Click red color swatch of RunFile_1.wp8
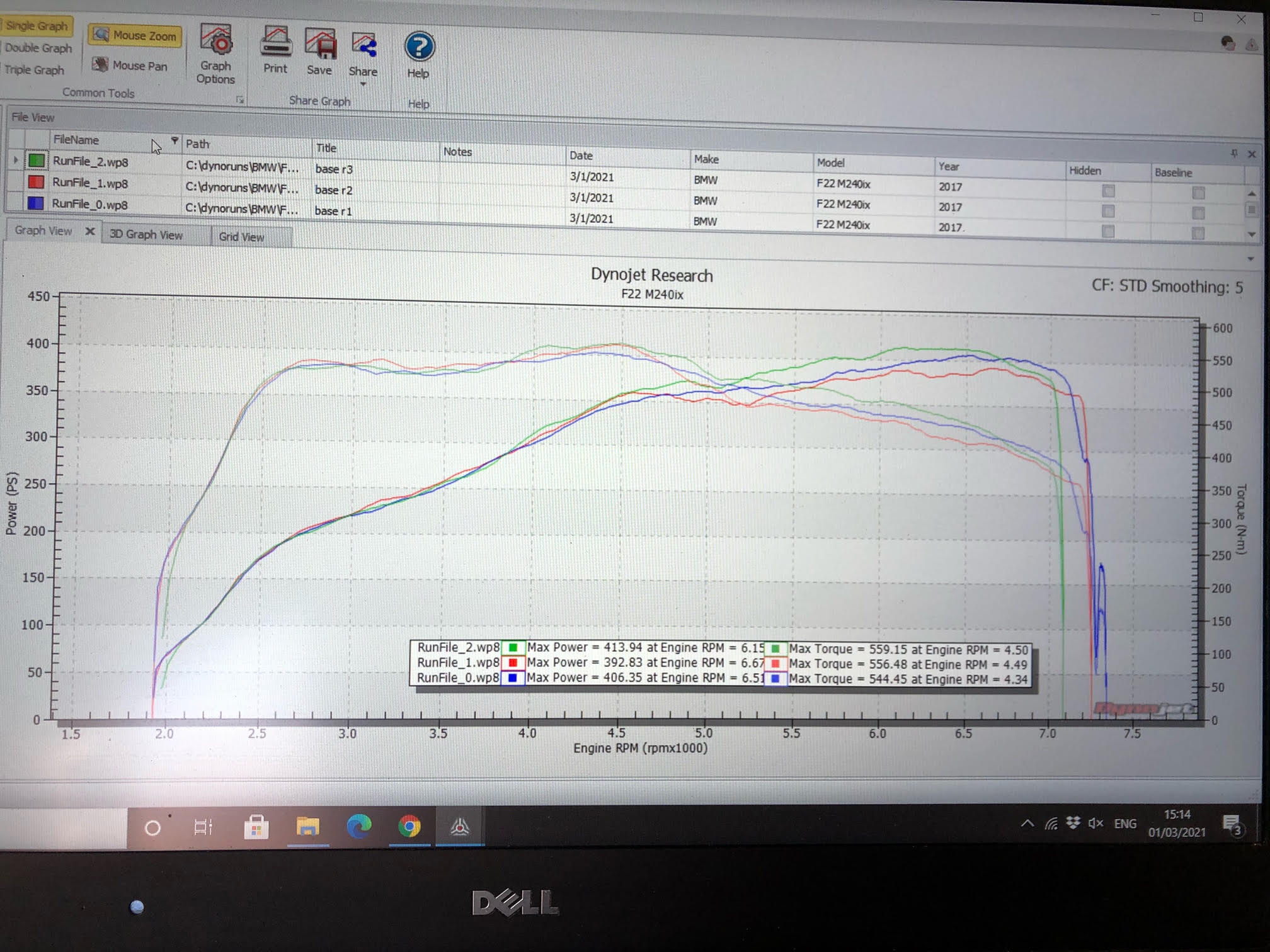This screenshot has width=1270, height=952. pos(36,182)
